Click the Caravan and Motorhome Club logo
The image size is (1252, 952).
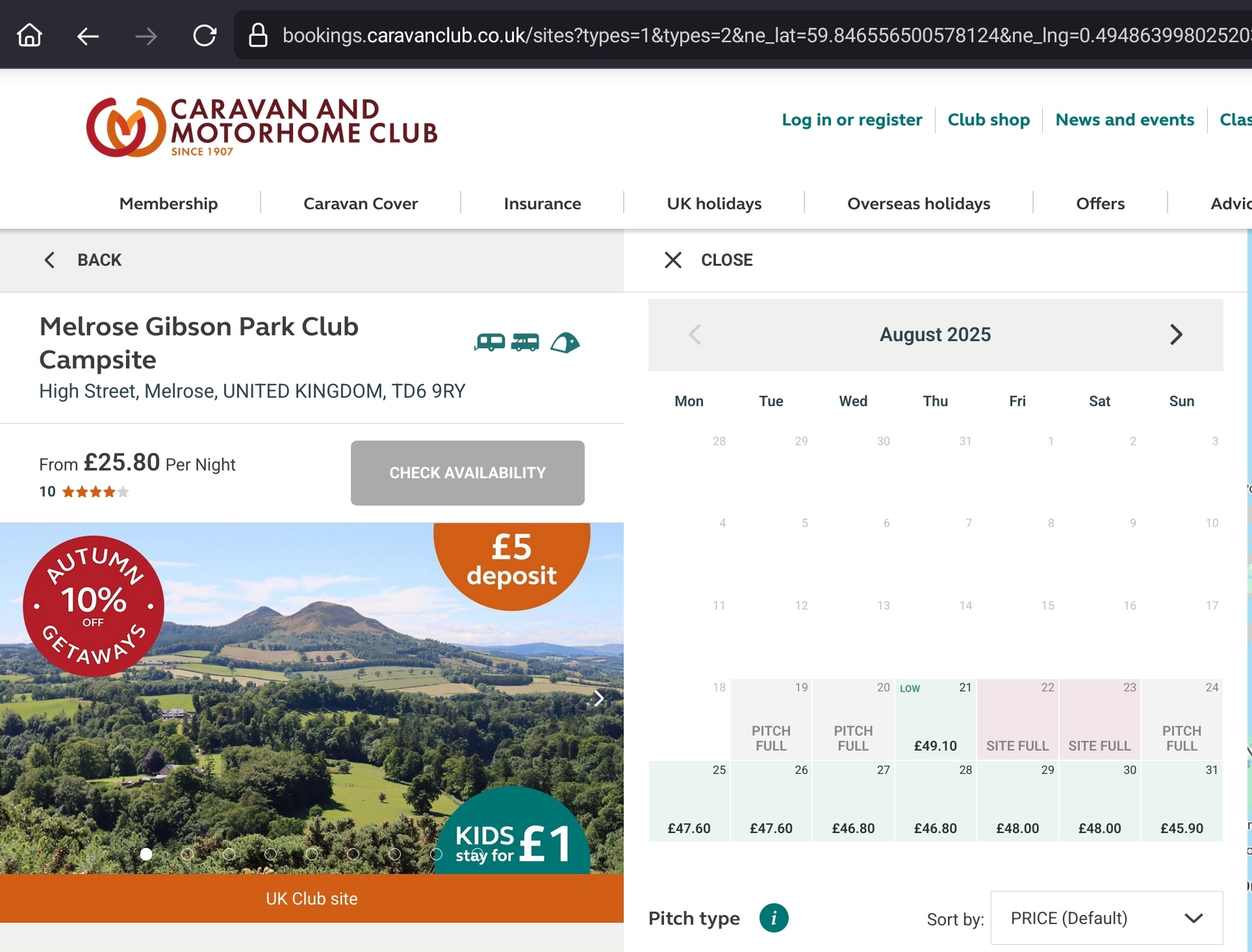click(x=262, y=127)
